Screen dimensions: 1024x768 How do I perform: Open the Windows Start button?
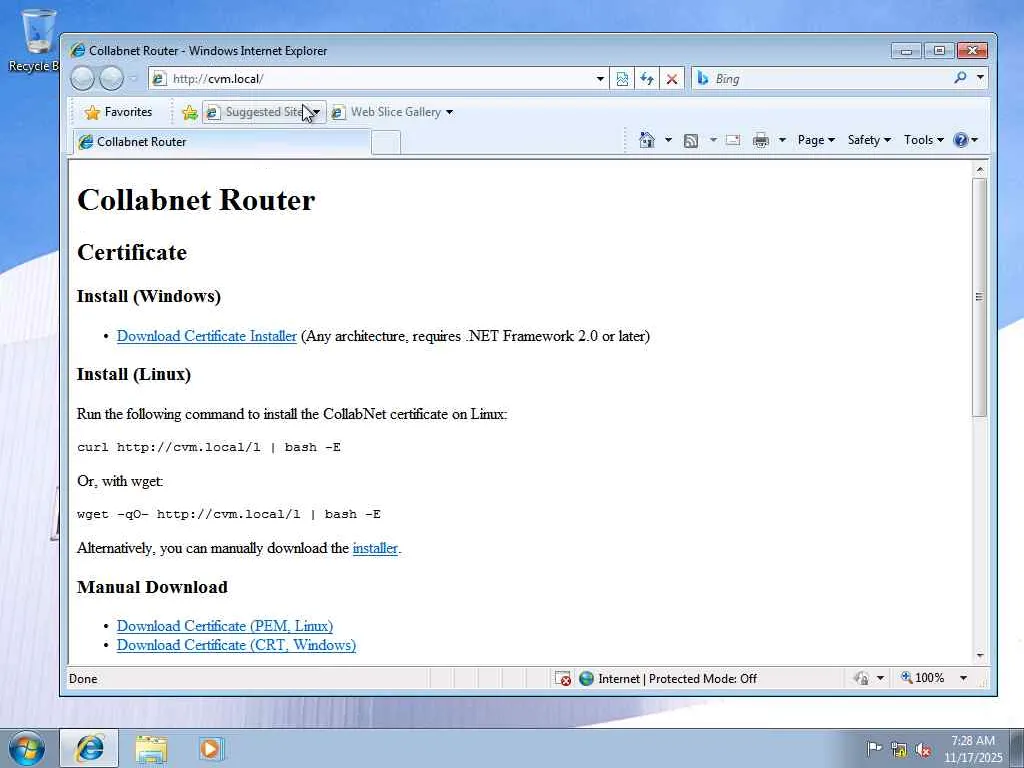pyautogui.click(x=27, y=748)
